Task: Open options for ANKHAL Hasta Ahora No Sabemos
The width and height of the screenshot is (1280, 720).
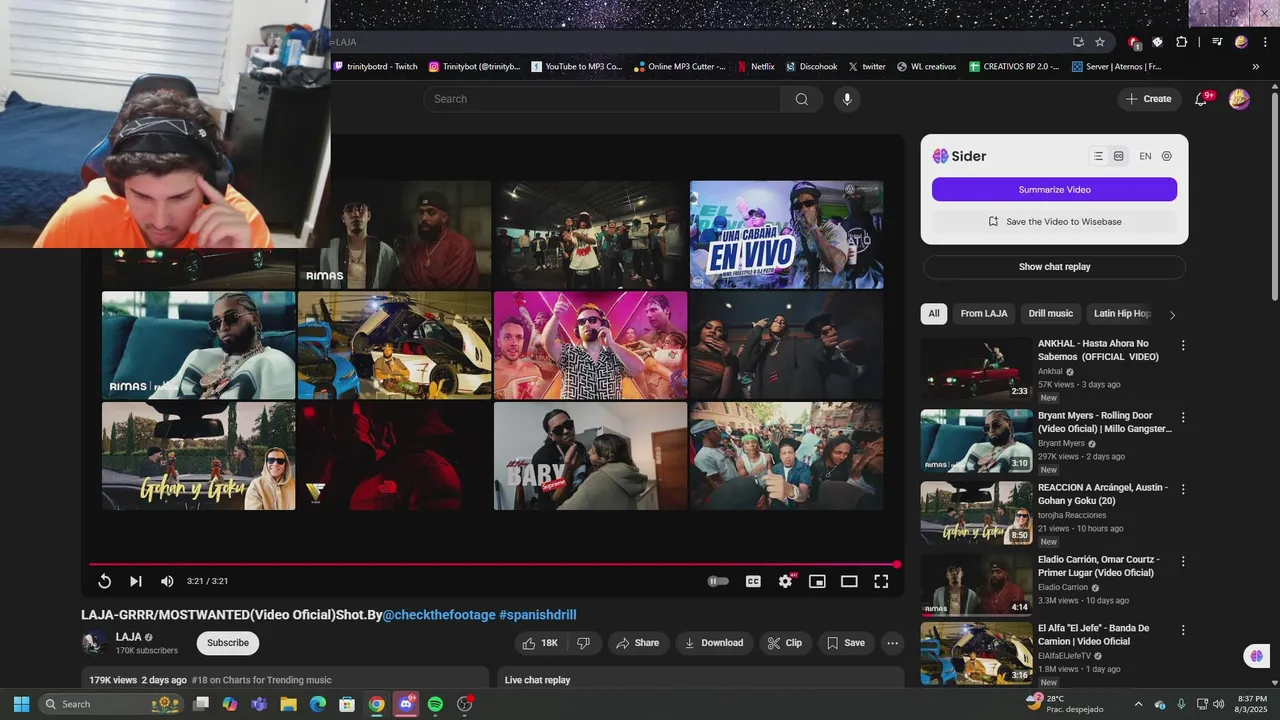Action: (x=1183, y=345)
